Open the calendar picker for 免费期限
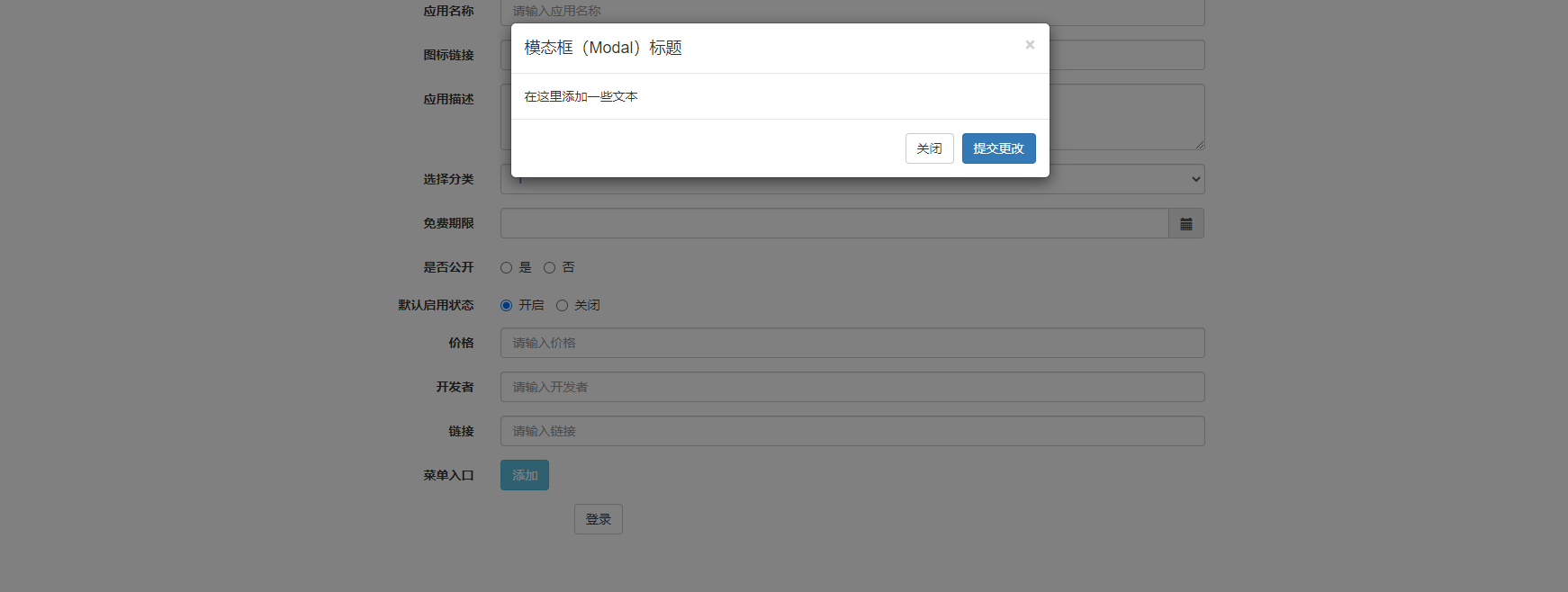 (x=1185, y=223)
